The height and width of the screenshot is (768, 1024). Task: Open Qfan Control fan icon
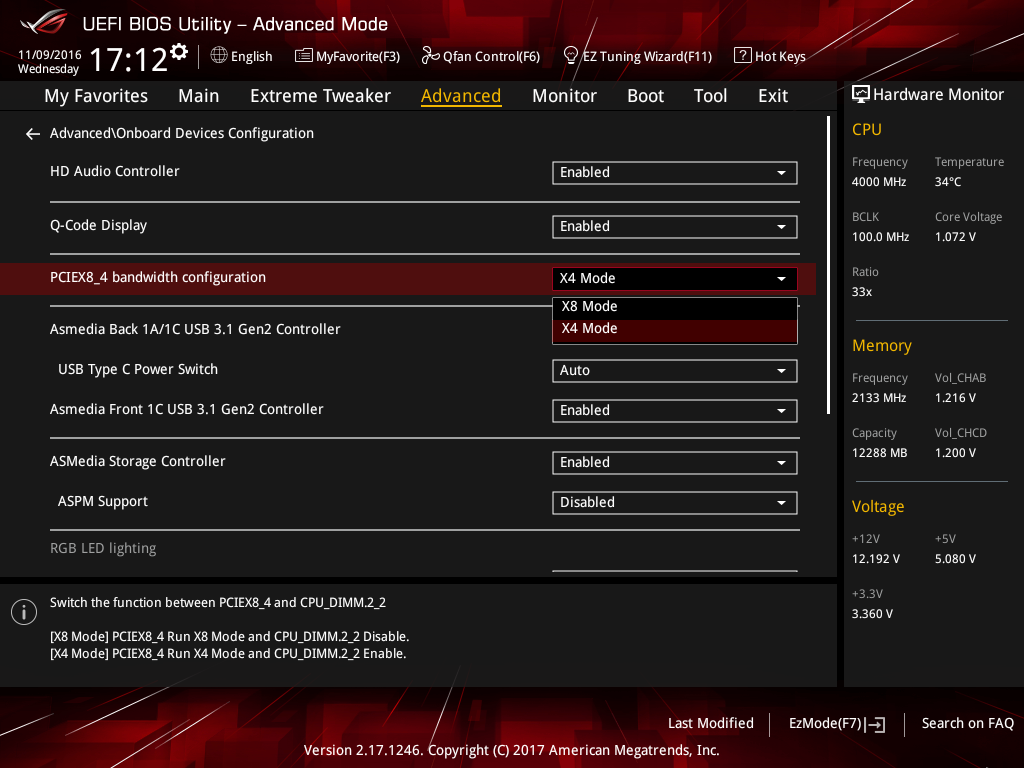coord(430,56)
